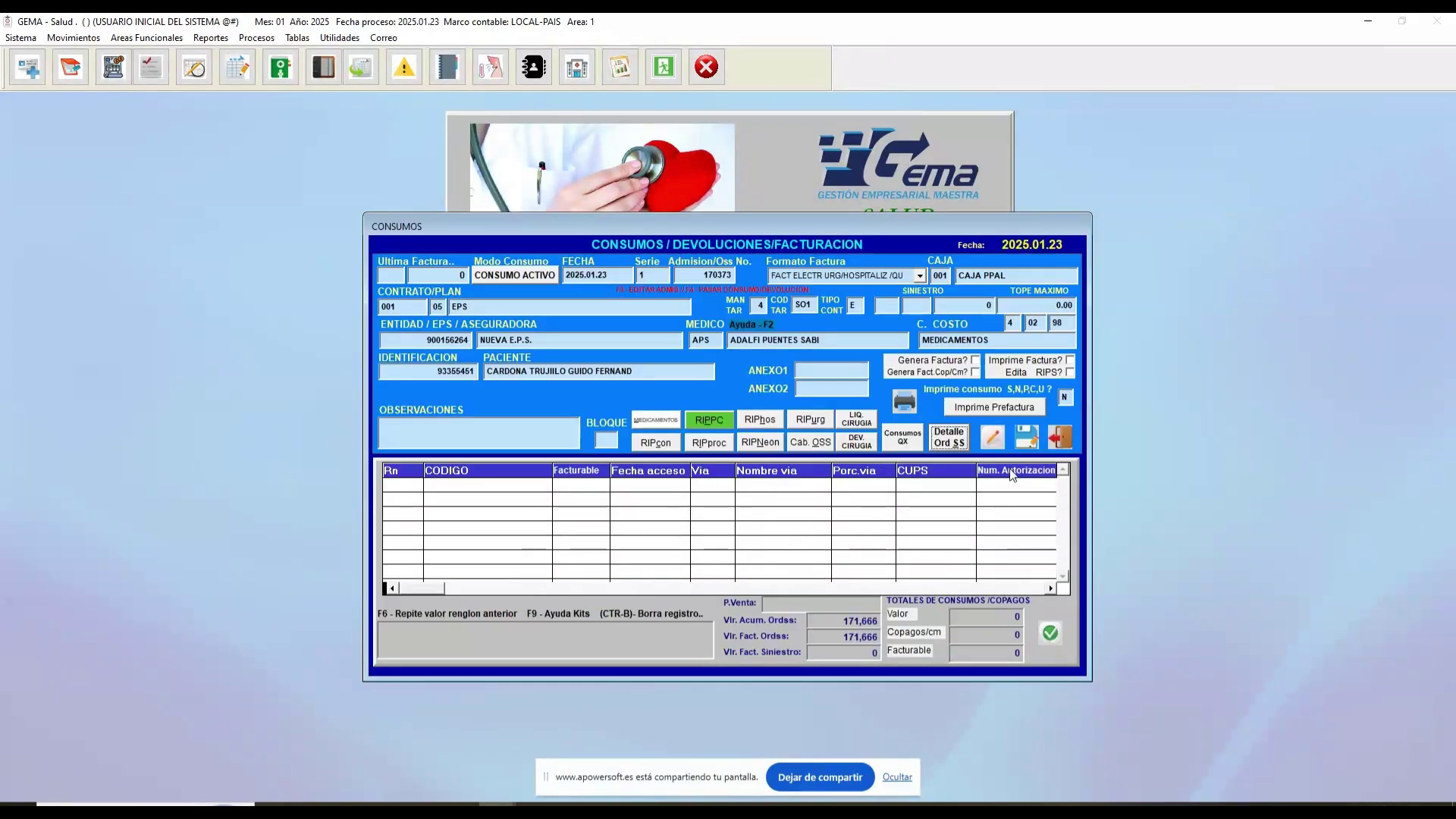Click the ANEXO1 input field
The height and width of the screenshot is (819, 1456).
click(831, 371)
